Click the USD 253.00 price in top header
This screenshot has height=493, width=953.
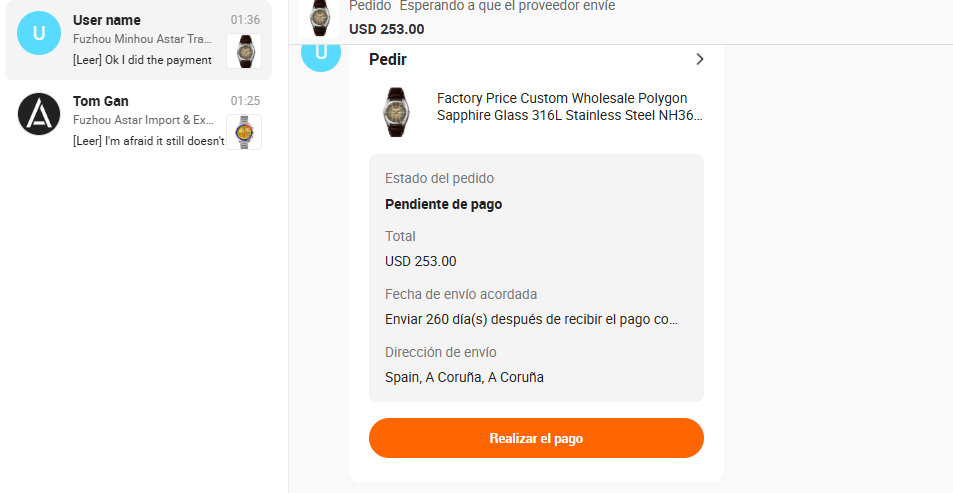[386, 29]
